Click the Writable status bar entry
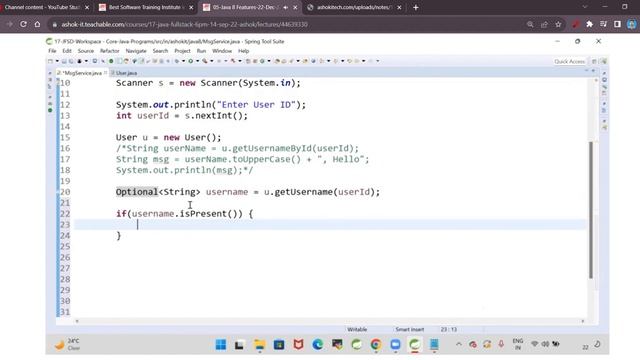This screenshot has width=640, height=360. (x=357, y=329)
